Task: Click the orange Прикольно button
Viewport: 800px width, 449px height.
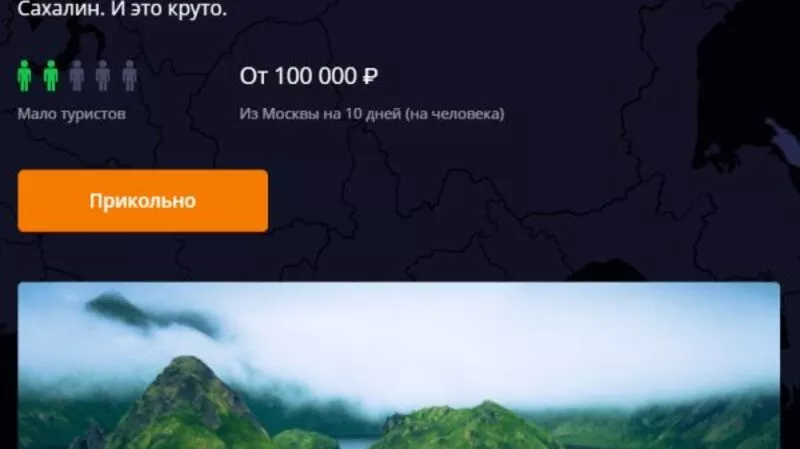Action: pos(143,201)
